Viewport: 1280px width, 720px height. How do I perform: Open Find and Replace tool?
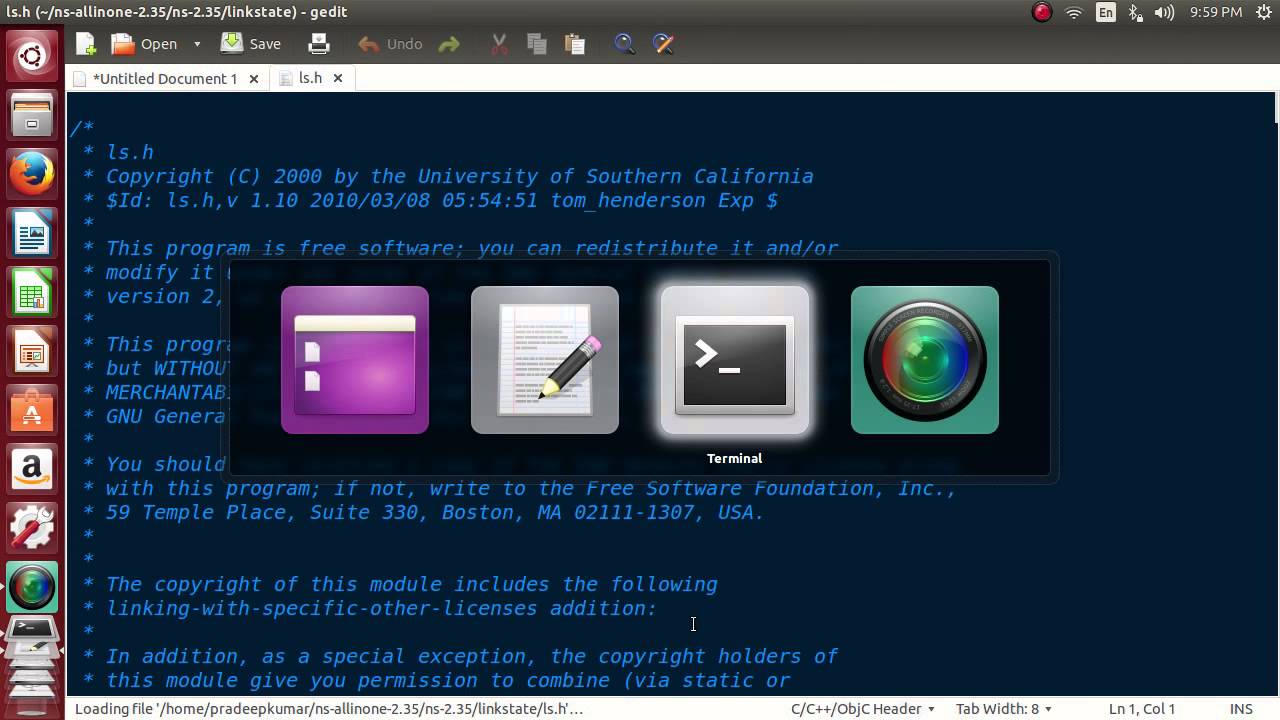tap(663, 44)
